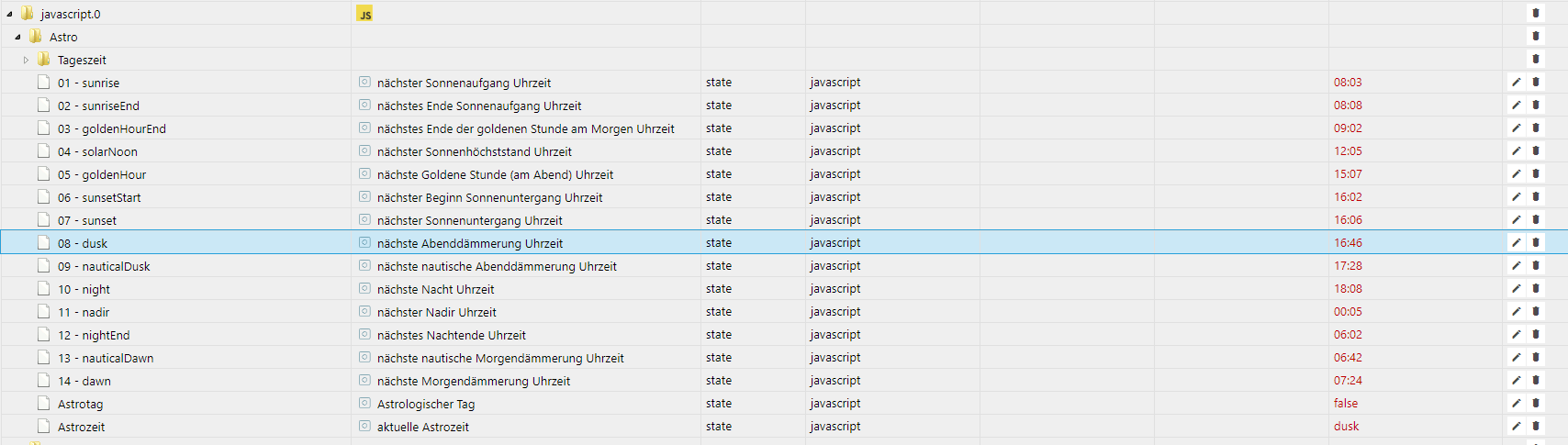This screenshot has width=1568, height=445.
Task: Edit the 04 - solarNoon object
Action: coord(1517,150)
